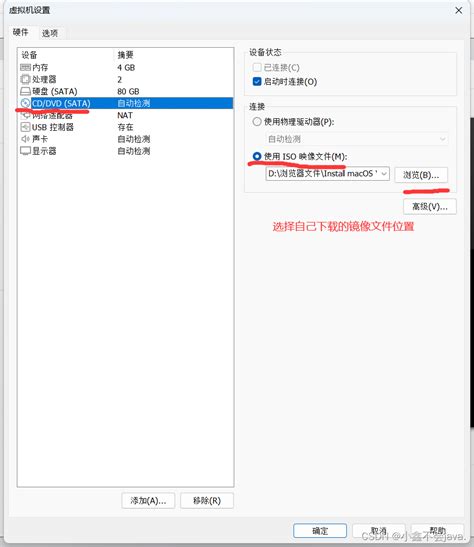This screenshot has height=547, width=474.
Task: Select the 处理器 processor icon
Action: click(25, 79)
